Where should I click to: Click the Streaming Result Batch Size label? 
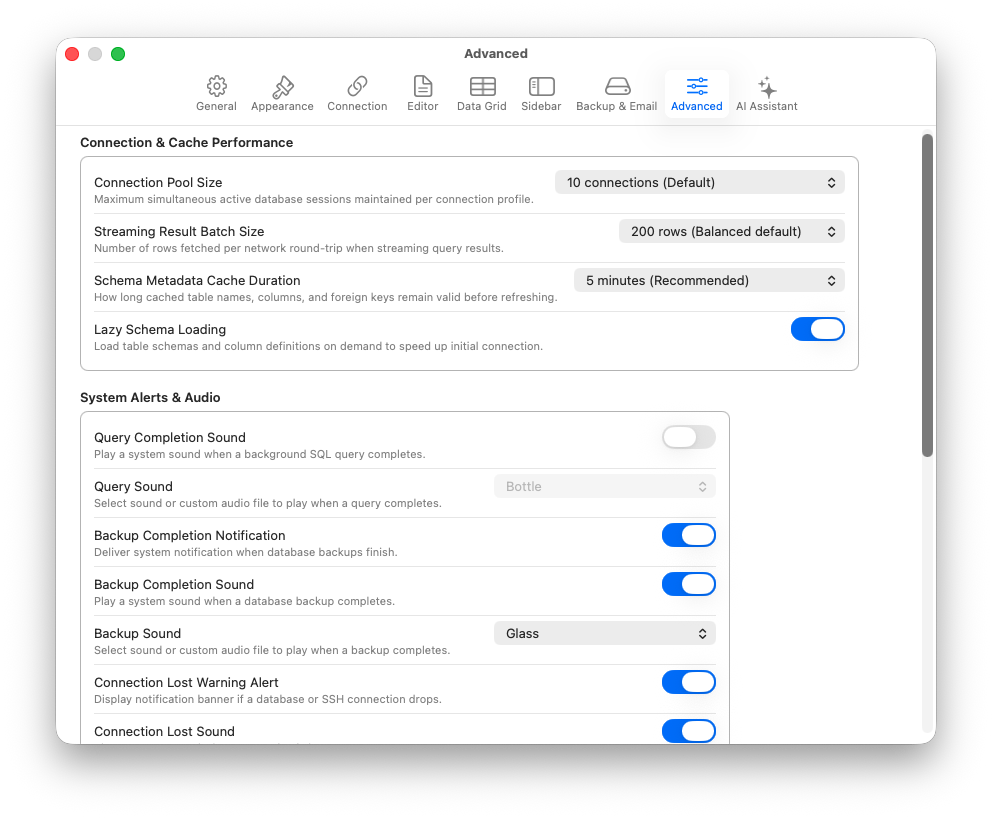[179, 232]
